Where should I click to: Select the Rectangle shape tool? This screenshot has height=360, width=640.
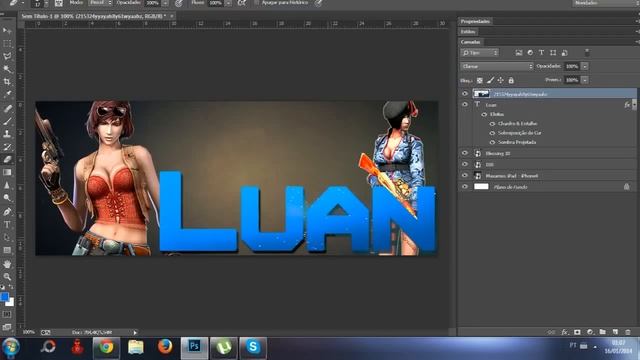pyautogui.click(x=7, y=250)
